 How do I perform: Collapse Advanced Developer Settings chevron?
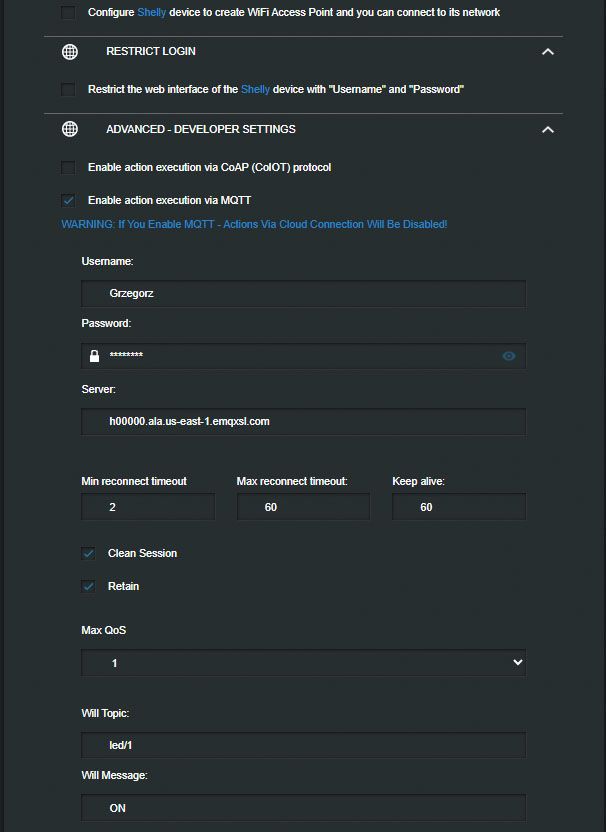coord(548,129)
